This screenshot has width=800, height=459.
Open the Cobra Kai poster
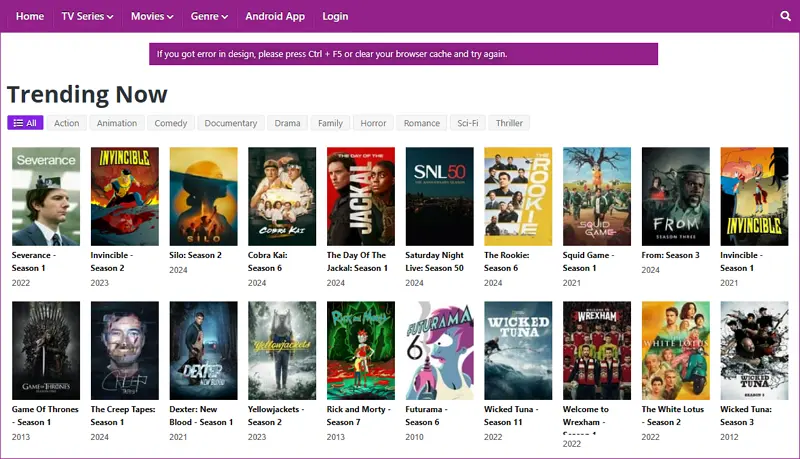pyautogui.click(x=282, y=196)
